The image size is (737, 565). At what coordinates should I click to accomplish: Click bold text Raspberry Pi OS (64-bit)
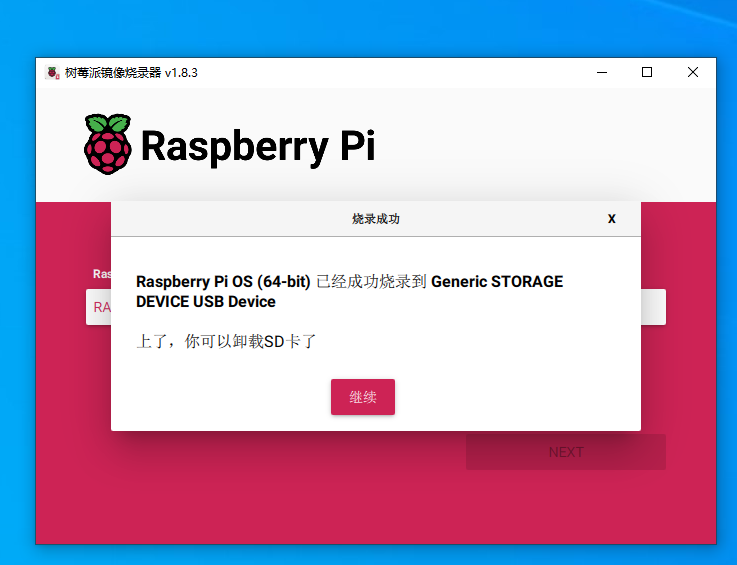[x=223, y=282]
